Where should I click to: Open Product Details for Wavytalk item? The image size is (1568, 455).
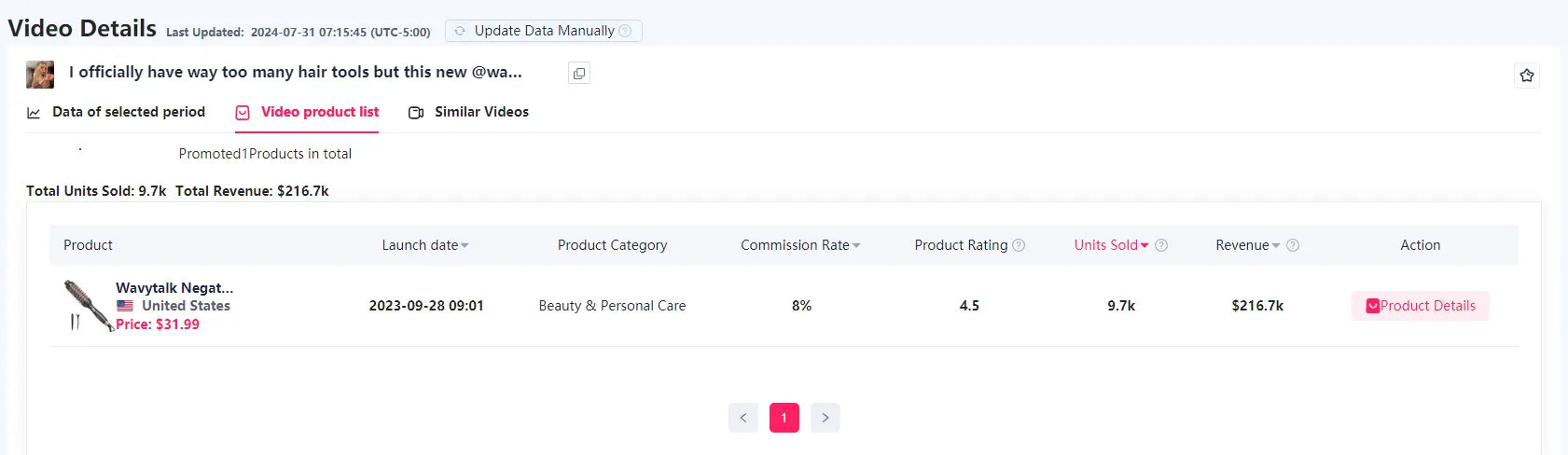tap(1421, 306)
